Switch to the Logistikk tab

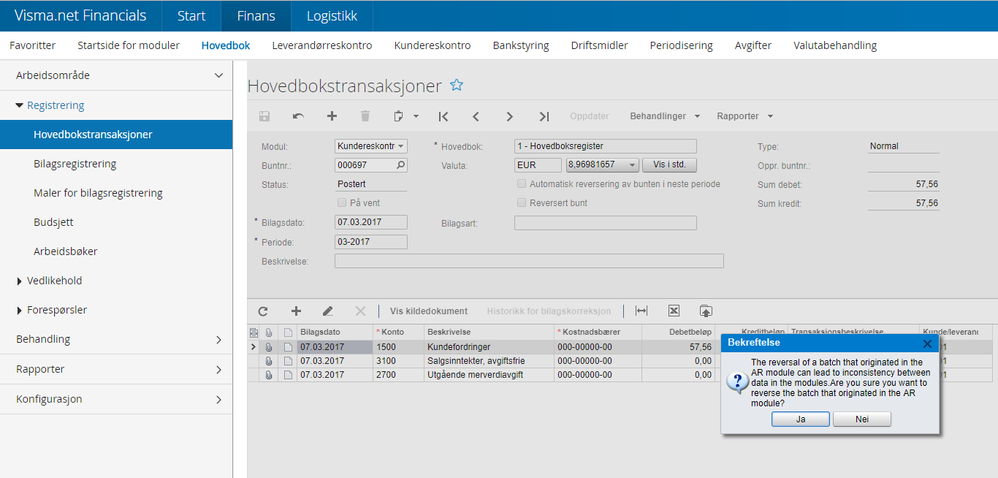[x=331, y=15]
